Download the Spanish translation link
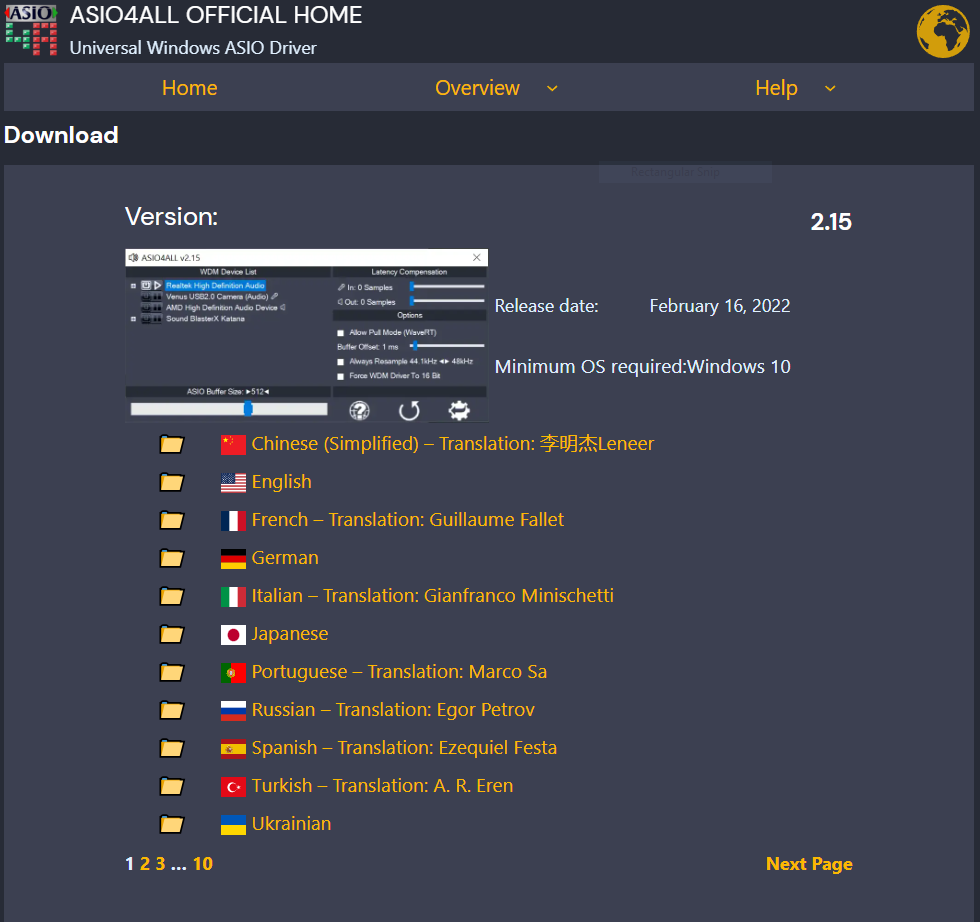The width and height of the screenshot is (980, 922). coord(404,748)
